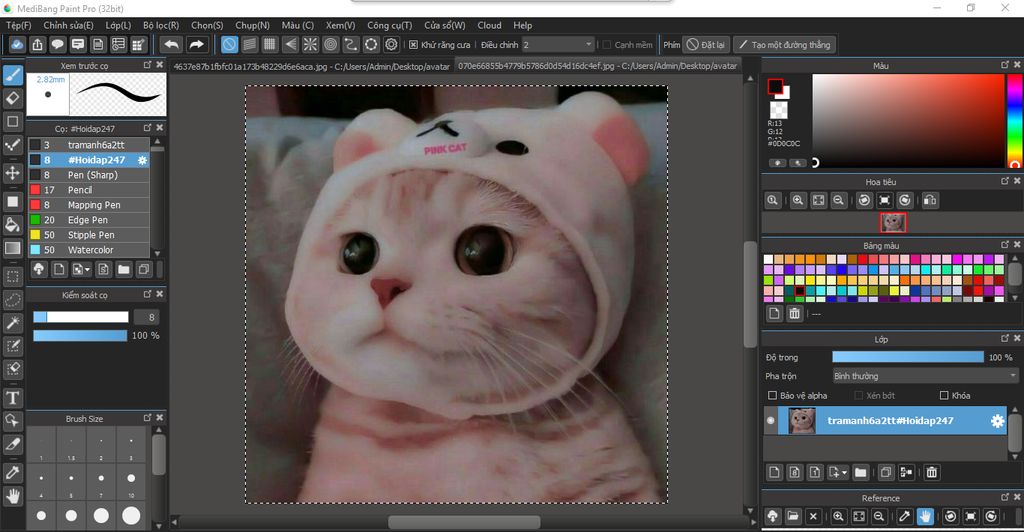Enable the vanishing point snap guide
This screenshot has height=532, width=1024.
pyautogui.click(x=290, y=44)
